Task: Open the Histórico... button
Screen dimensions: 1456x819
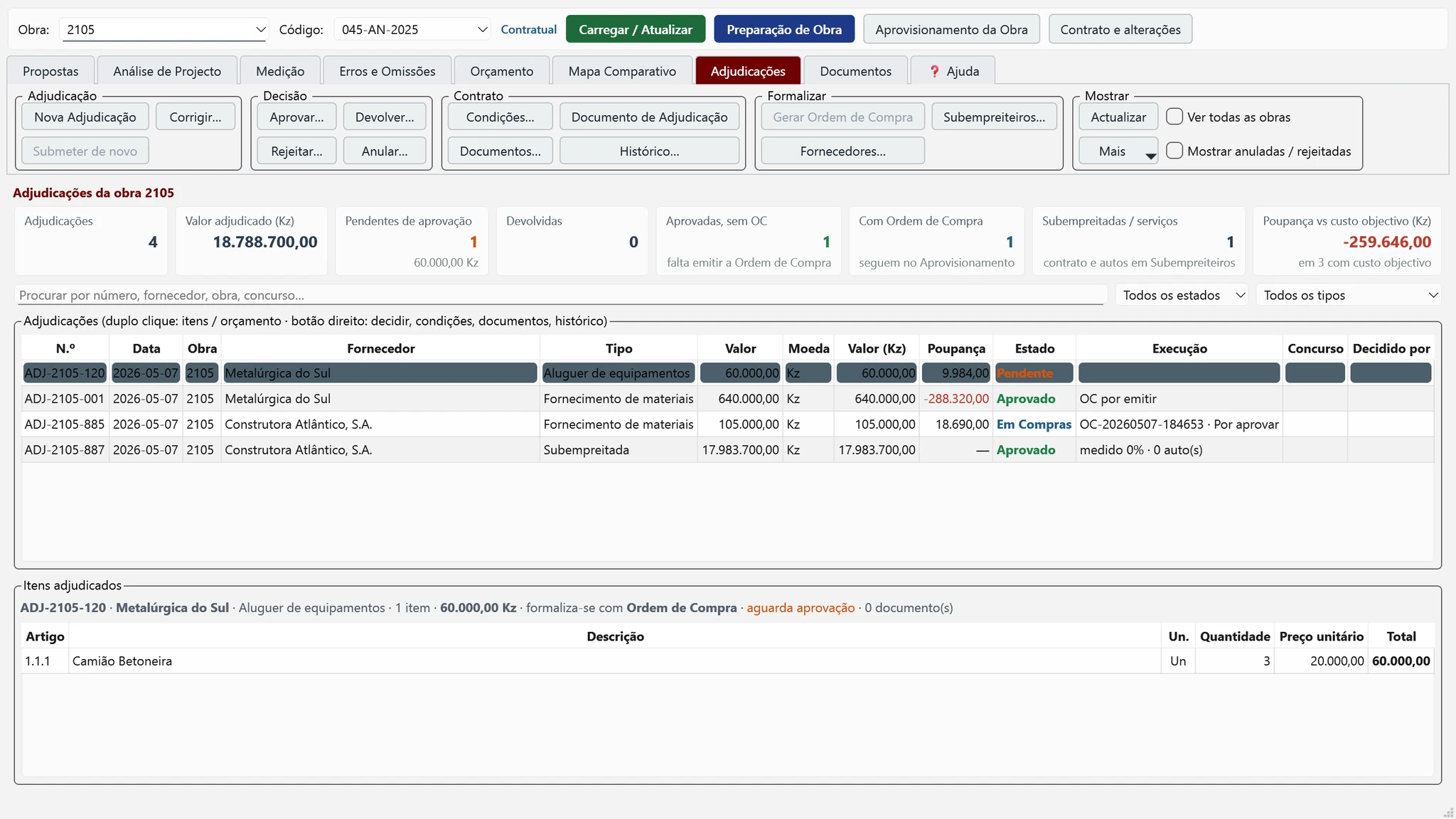Action: tap(649, 151)
